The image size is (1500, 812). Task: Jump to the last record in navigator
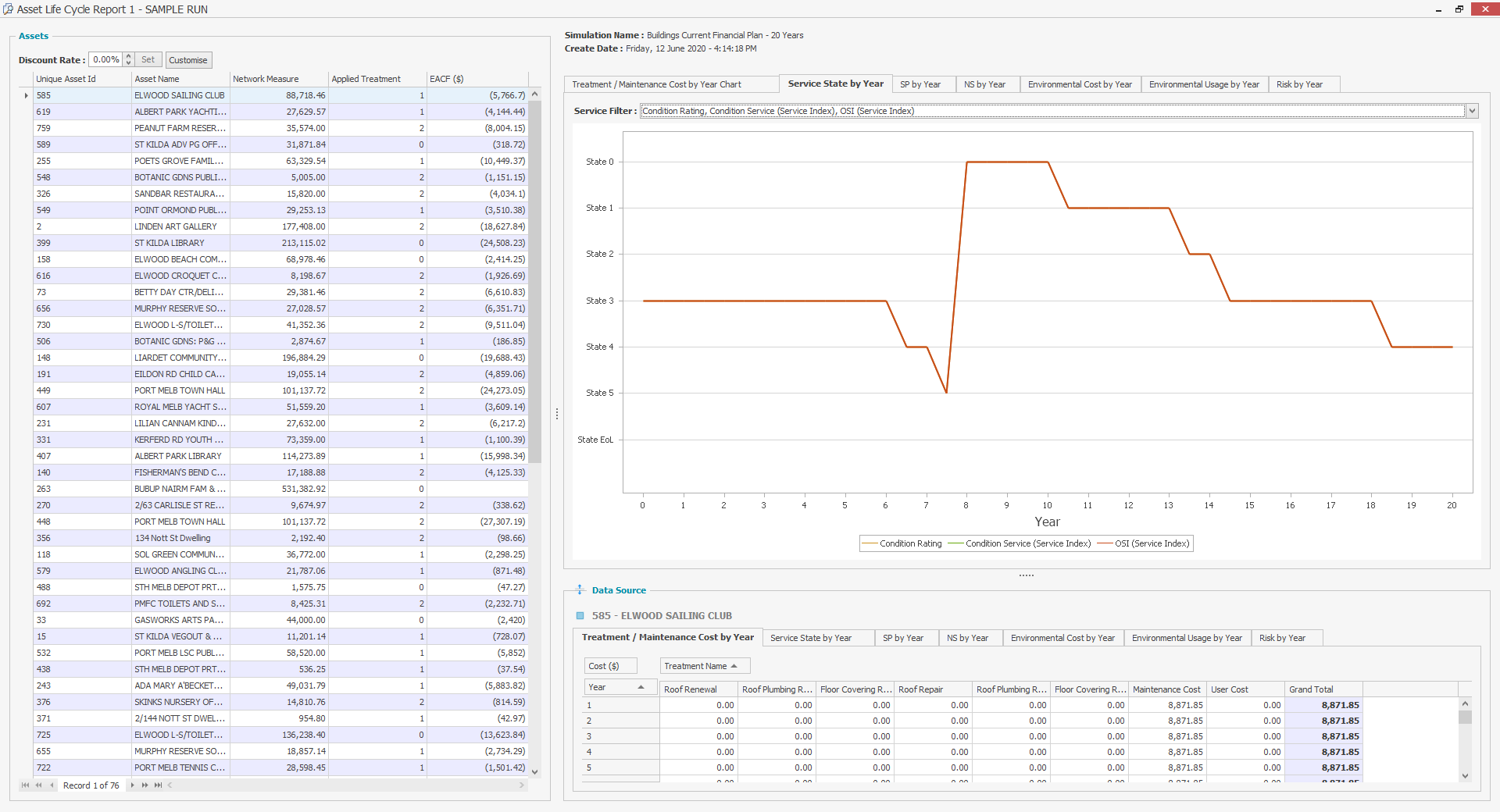pos(159,785)
